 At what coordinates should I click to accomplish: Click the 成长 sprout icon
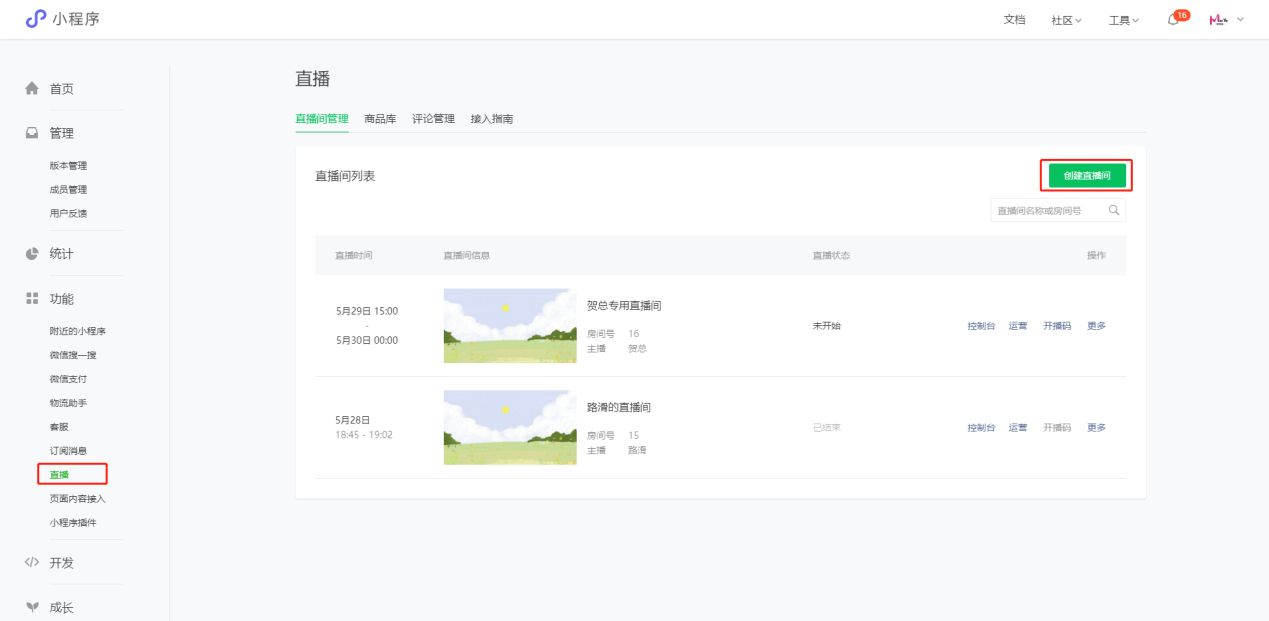32,607
